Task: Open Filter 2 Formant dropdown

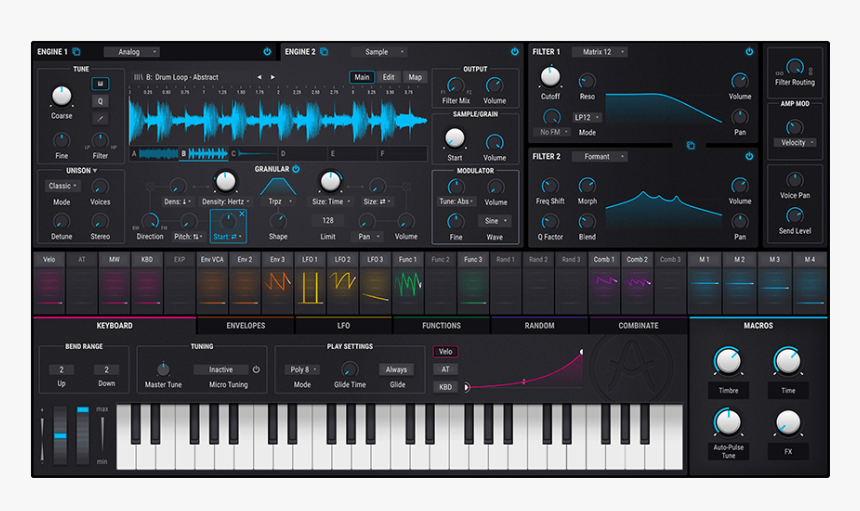Action: pos(599,156)
